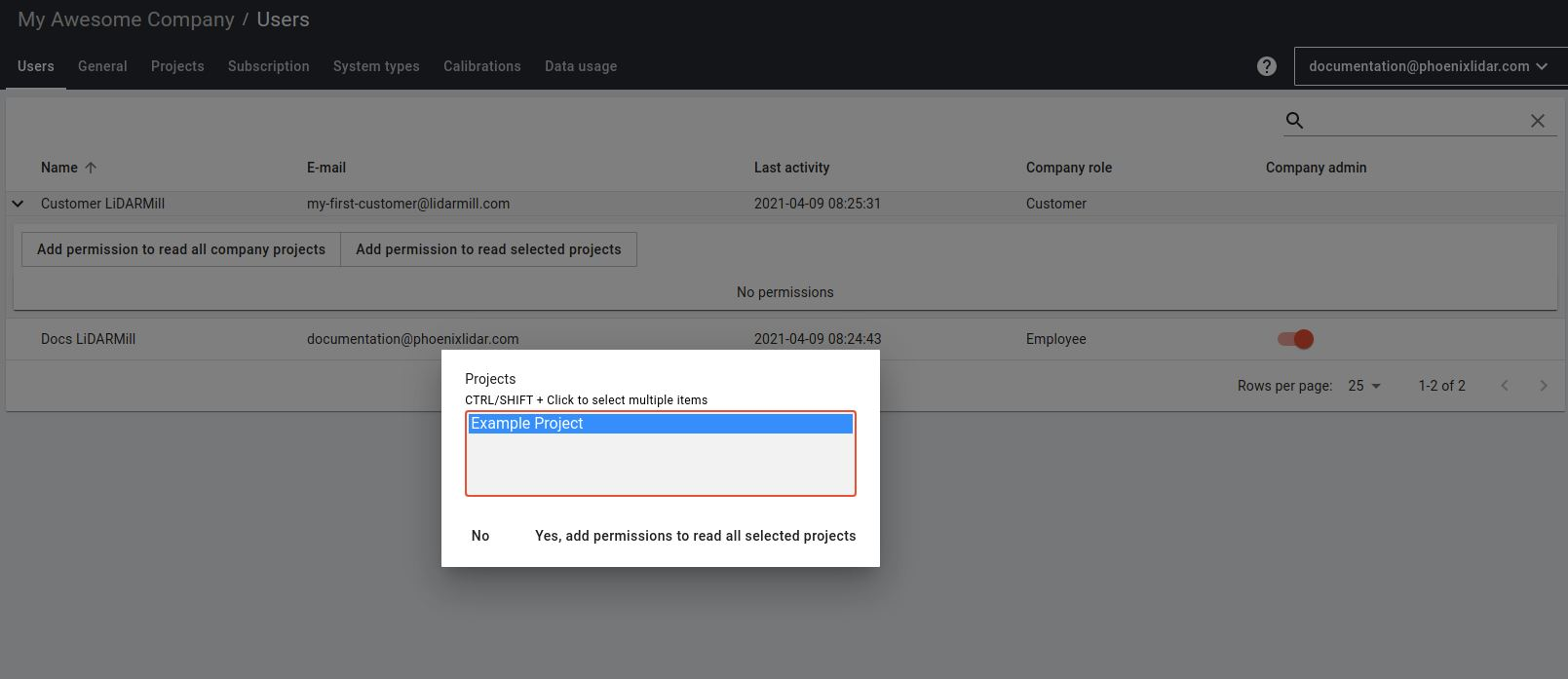This screenshot has width=1568, height=679.
Task: View the Data usage tab
Action: (581, 66)
